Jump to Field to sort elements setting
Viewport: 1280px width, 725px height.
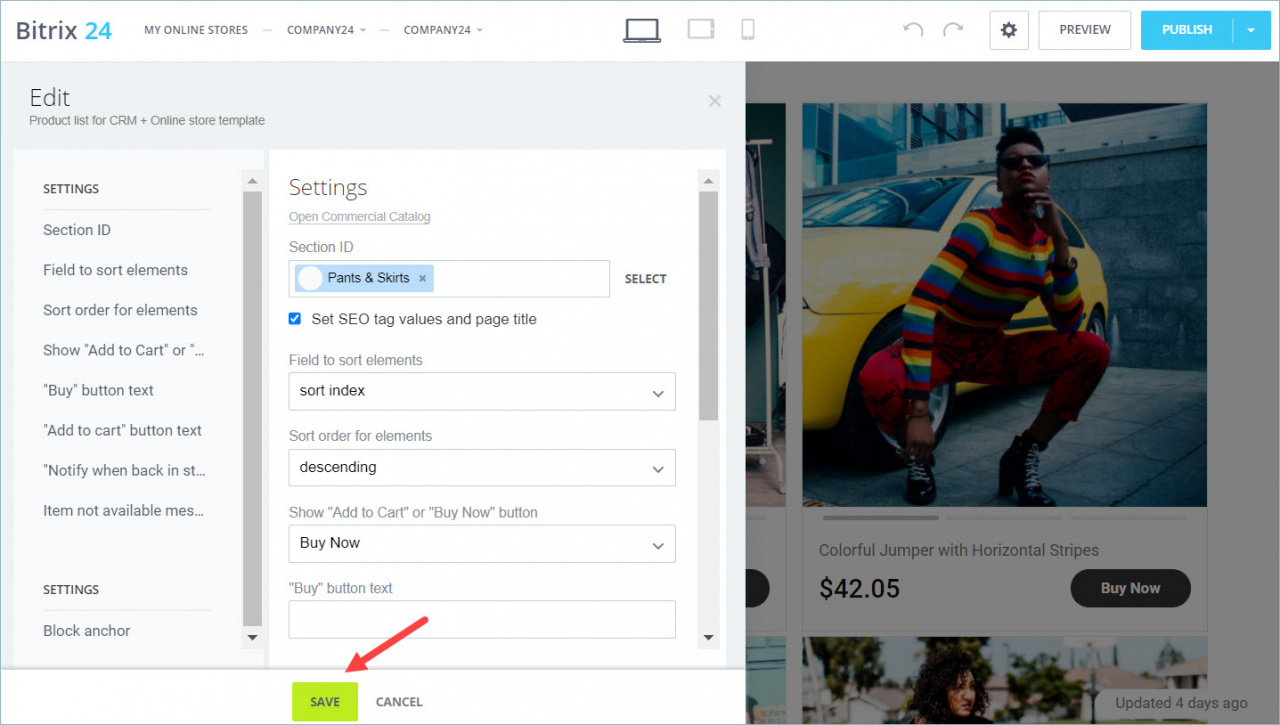(115, 270)
